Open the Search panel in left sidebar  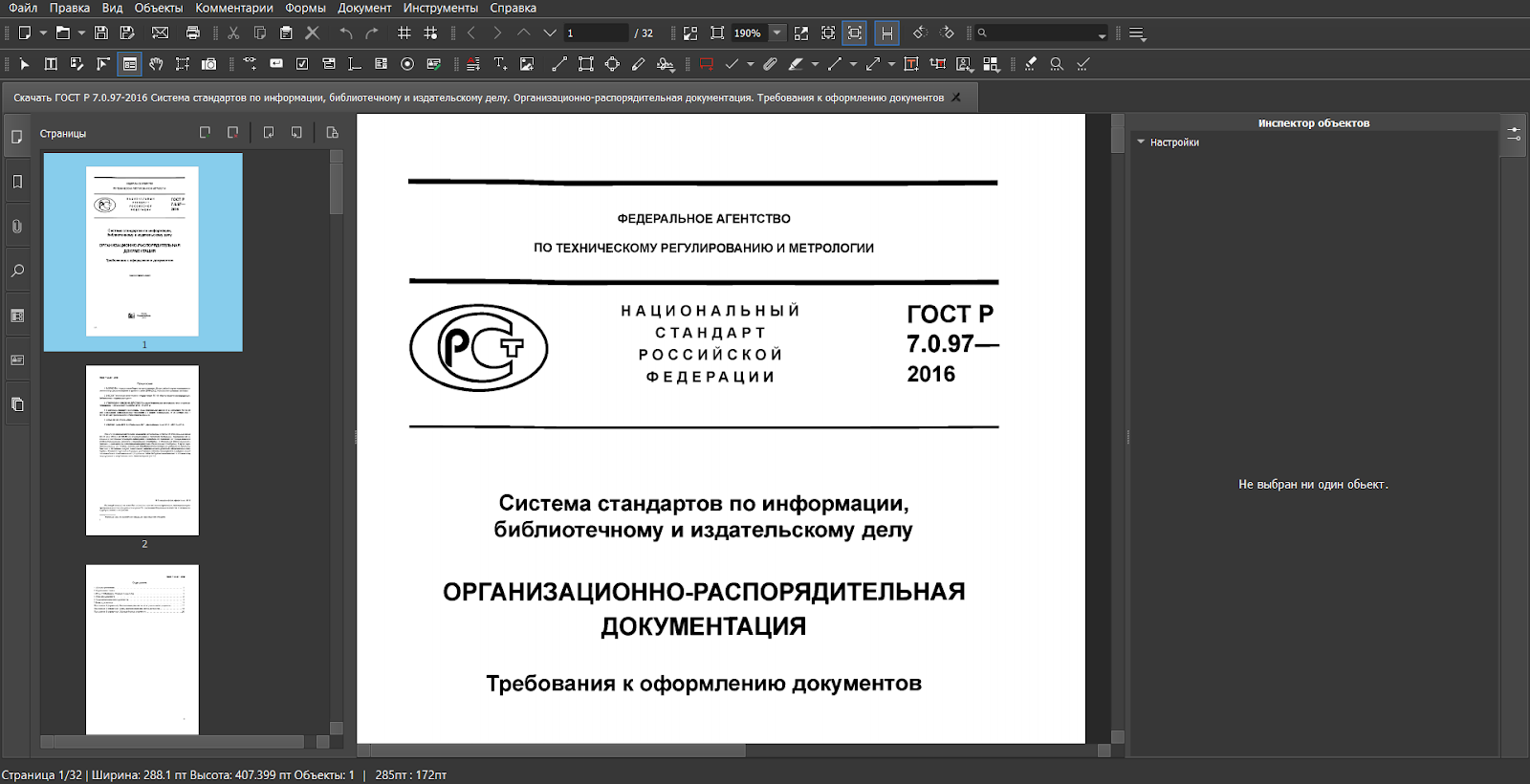coord(17,272)
